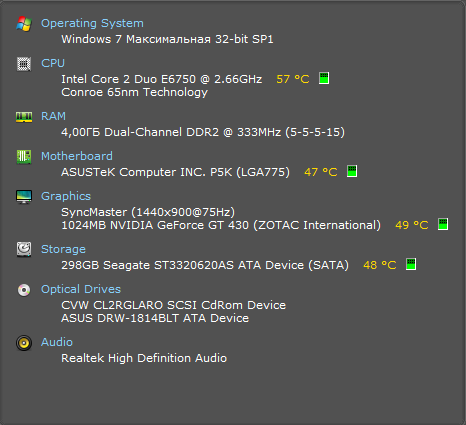Open the Motherboard section heading
466x425 pixels.
point(77,156)
